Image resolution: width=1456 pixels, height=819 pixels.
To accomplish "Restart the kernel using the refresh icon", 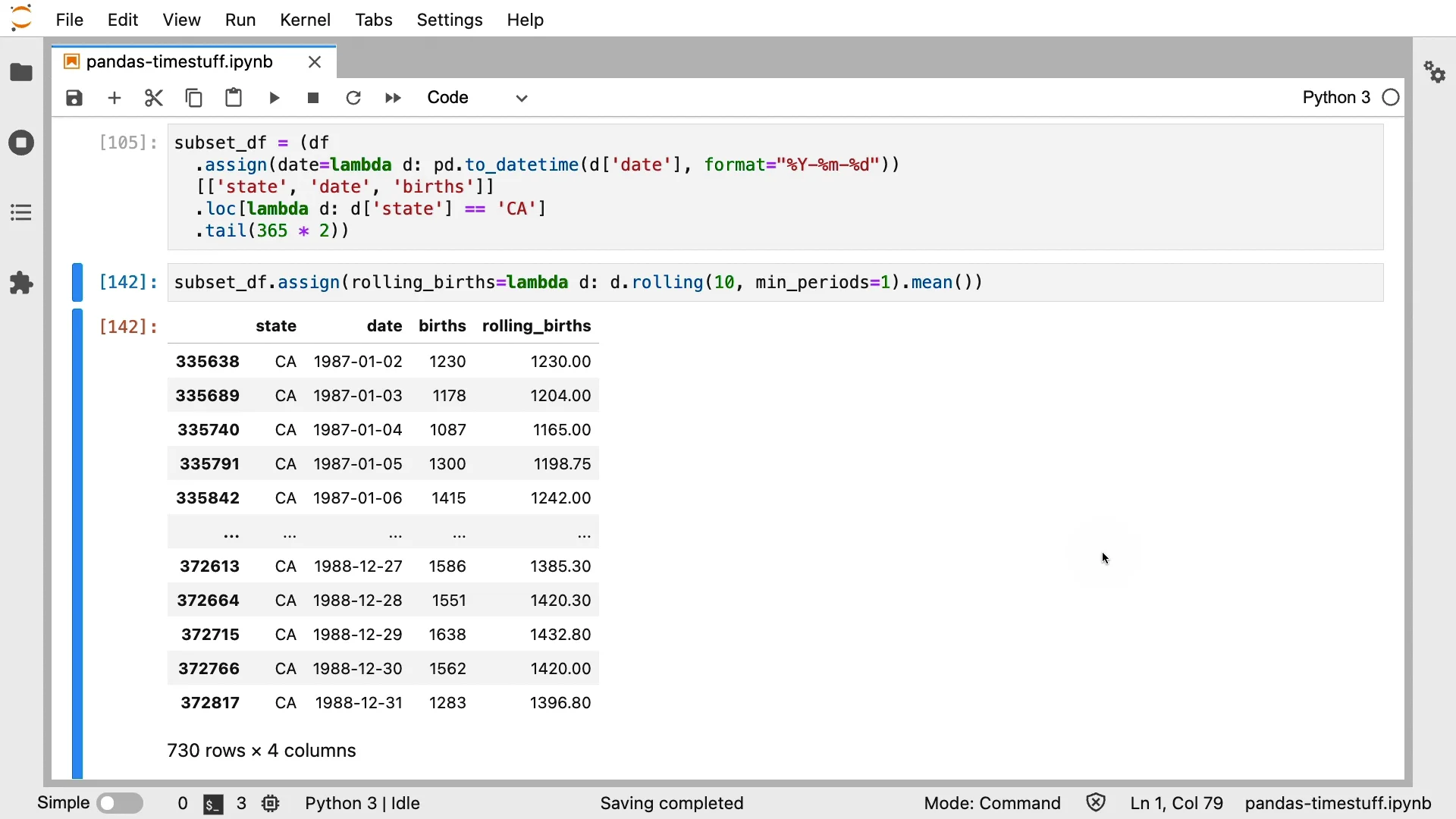I will click(x=353, y=98).
